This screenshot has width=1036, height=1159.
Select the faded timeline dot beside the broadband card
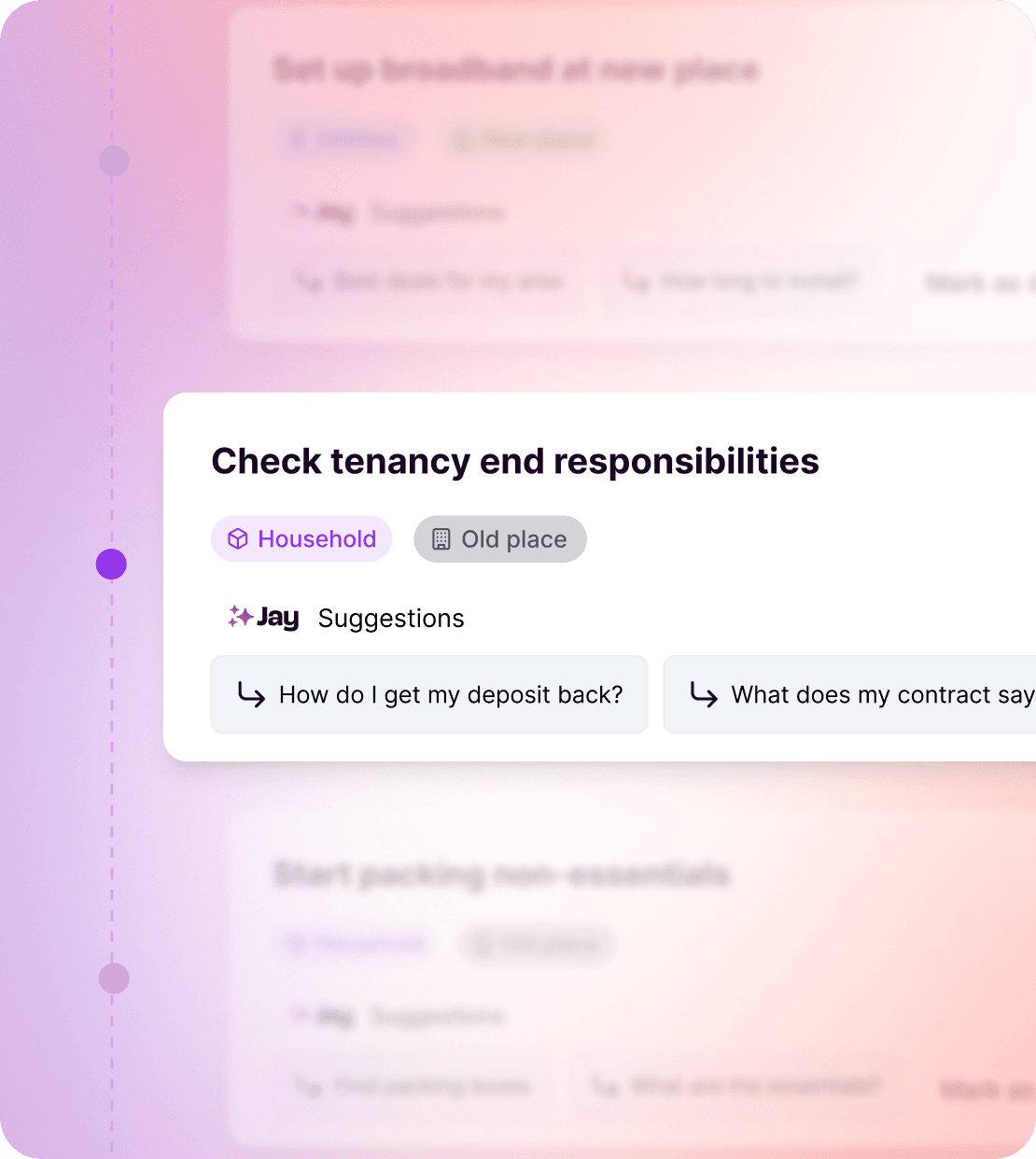(114, 161)
